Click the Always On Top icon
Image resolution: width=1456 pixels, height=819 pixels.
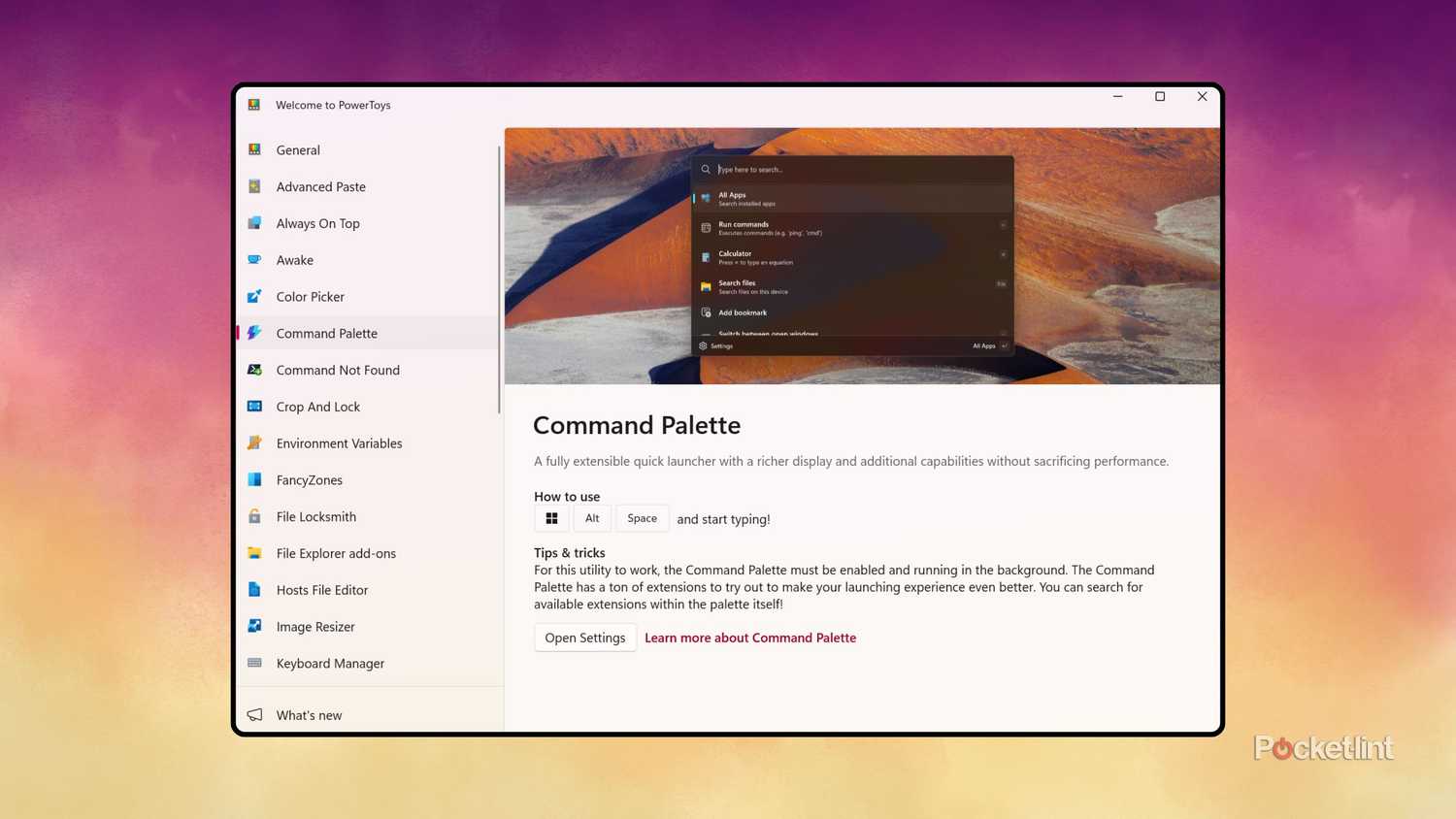(254, 223)
